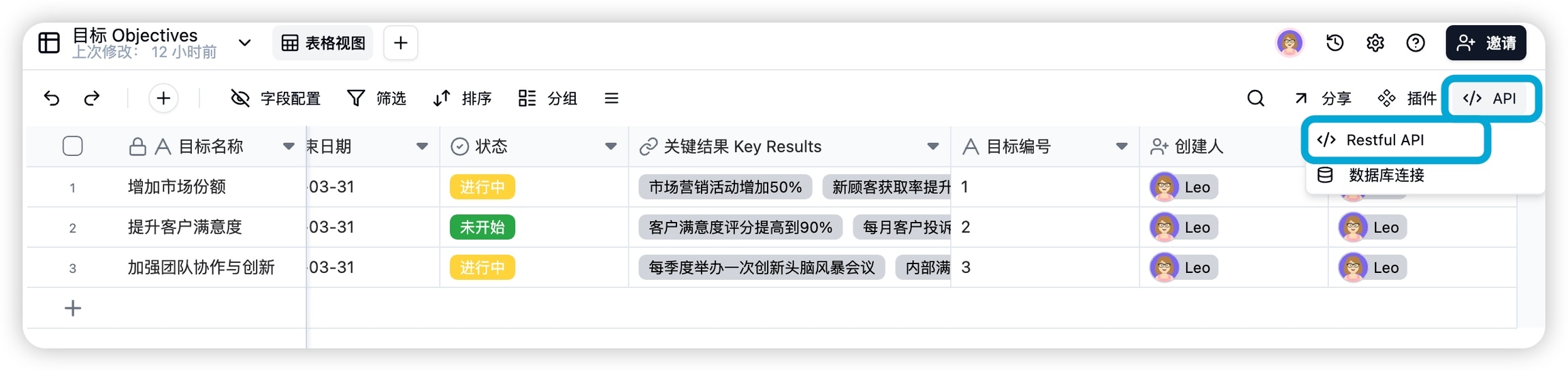Open the 目标编号 column dropdown arrow

[x=1122, y=146]
